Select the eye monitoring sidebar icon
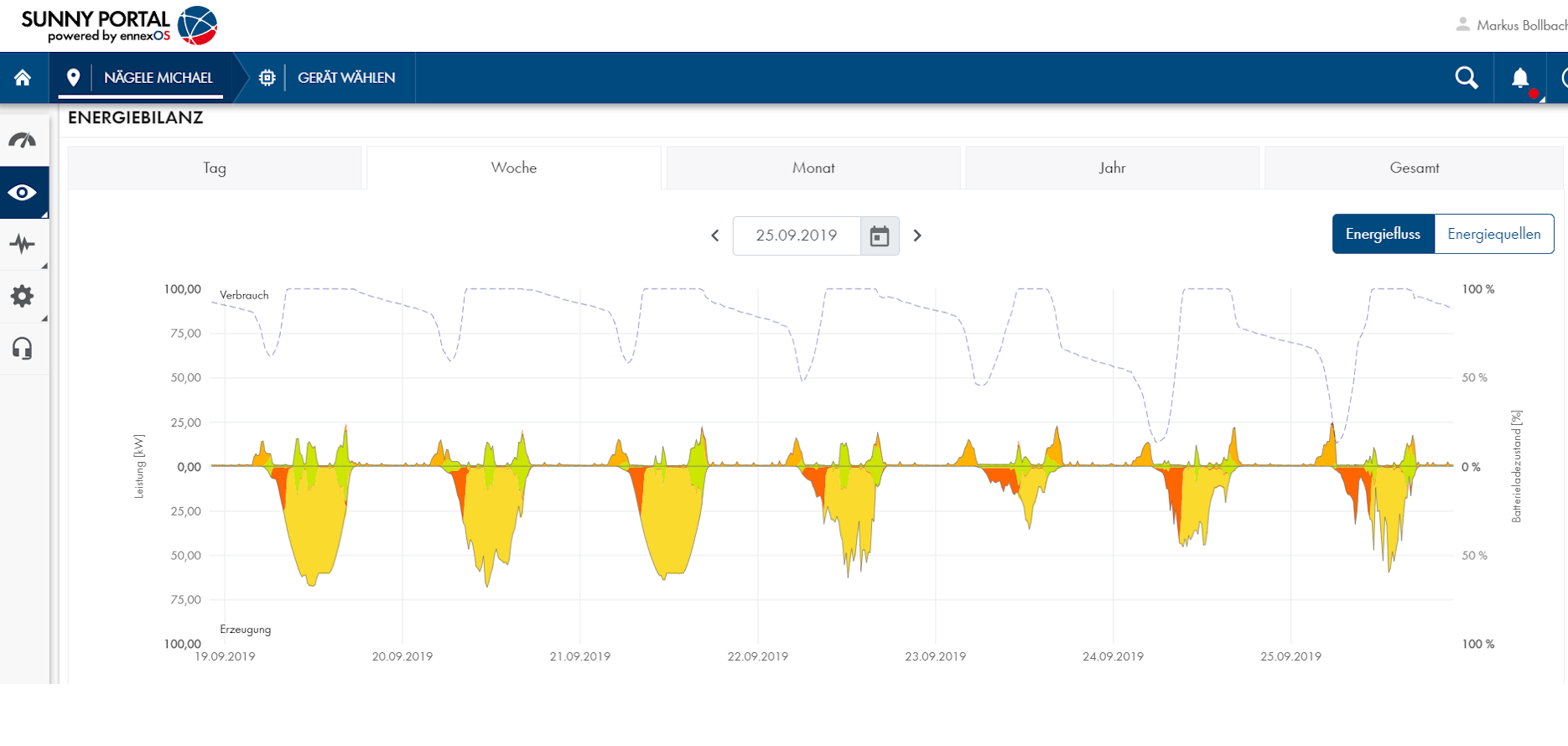Viewport: 1568px width, 746px height. coord(23,193)
